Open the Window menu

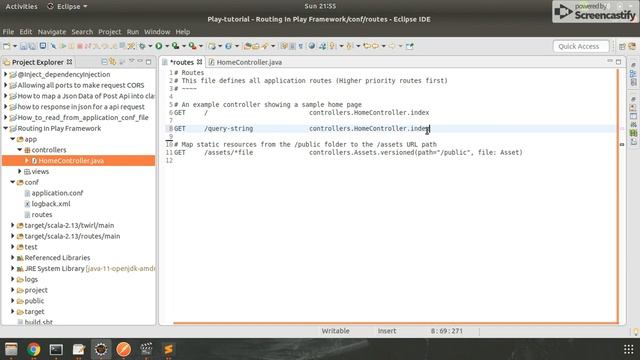coord(157,32)
